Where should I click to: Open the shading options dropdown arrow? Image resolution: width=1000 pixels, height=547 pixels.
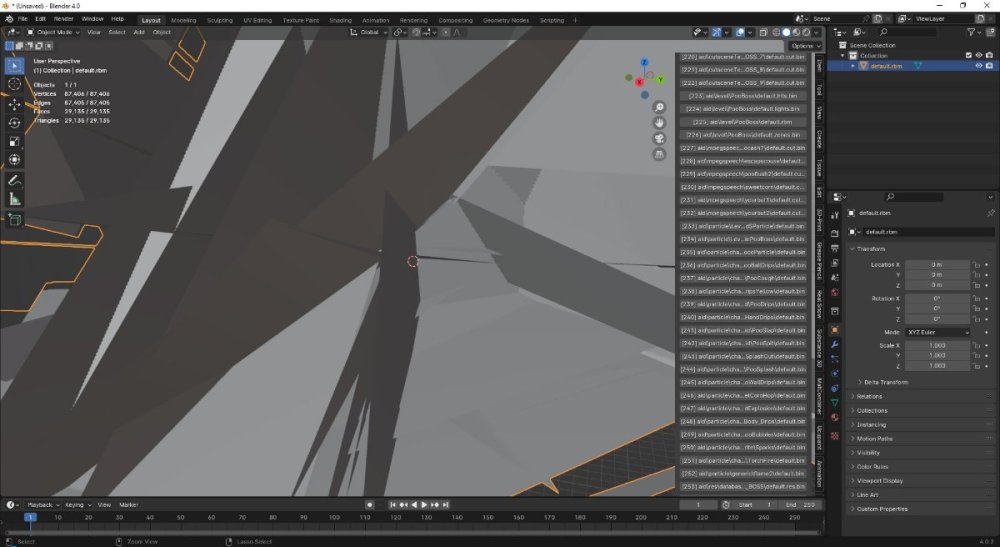tap(816, 32)
